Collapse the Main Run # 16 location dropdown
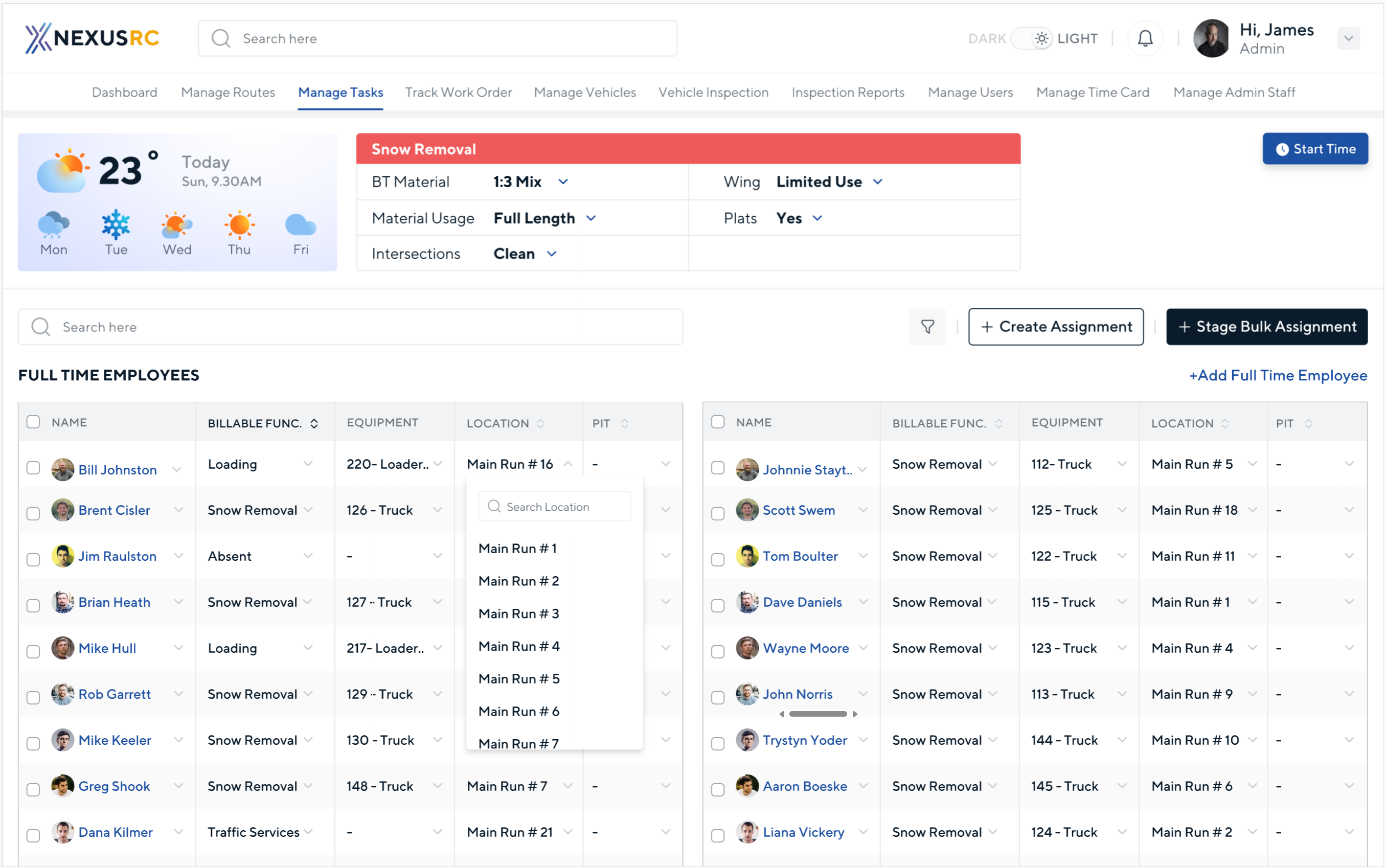Viewport: 1386px width, 868px height. point(568,464)
